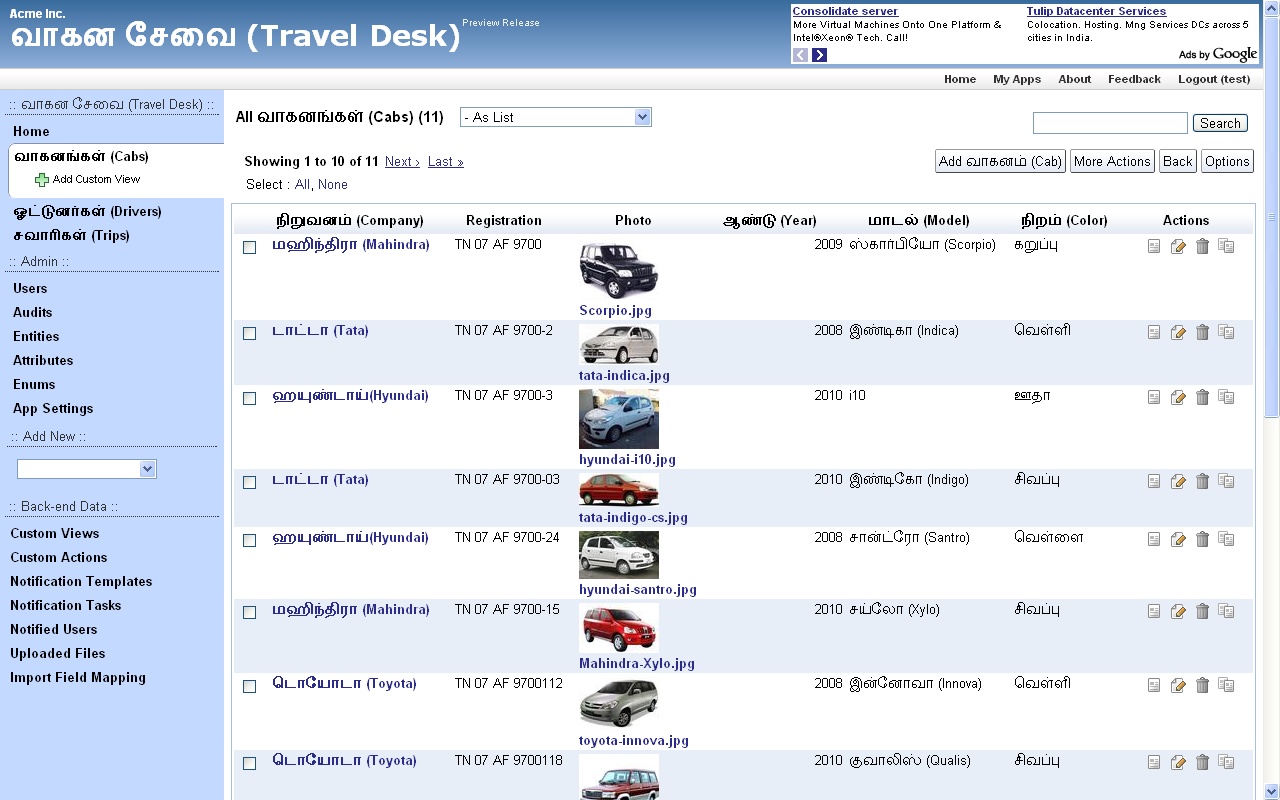
Task: Check the Toyota Qualis row checkbox
Action: click(x=250, y=764)
